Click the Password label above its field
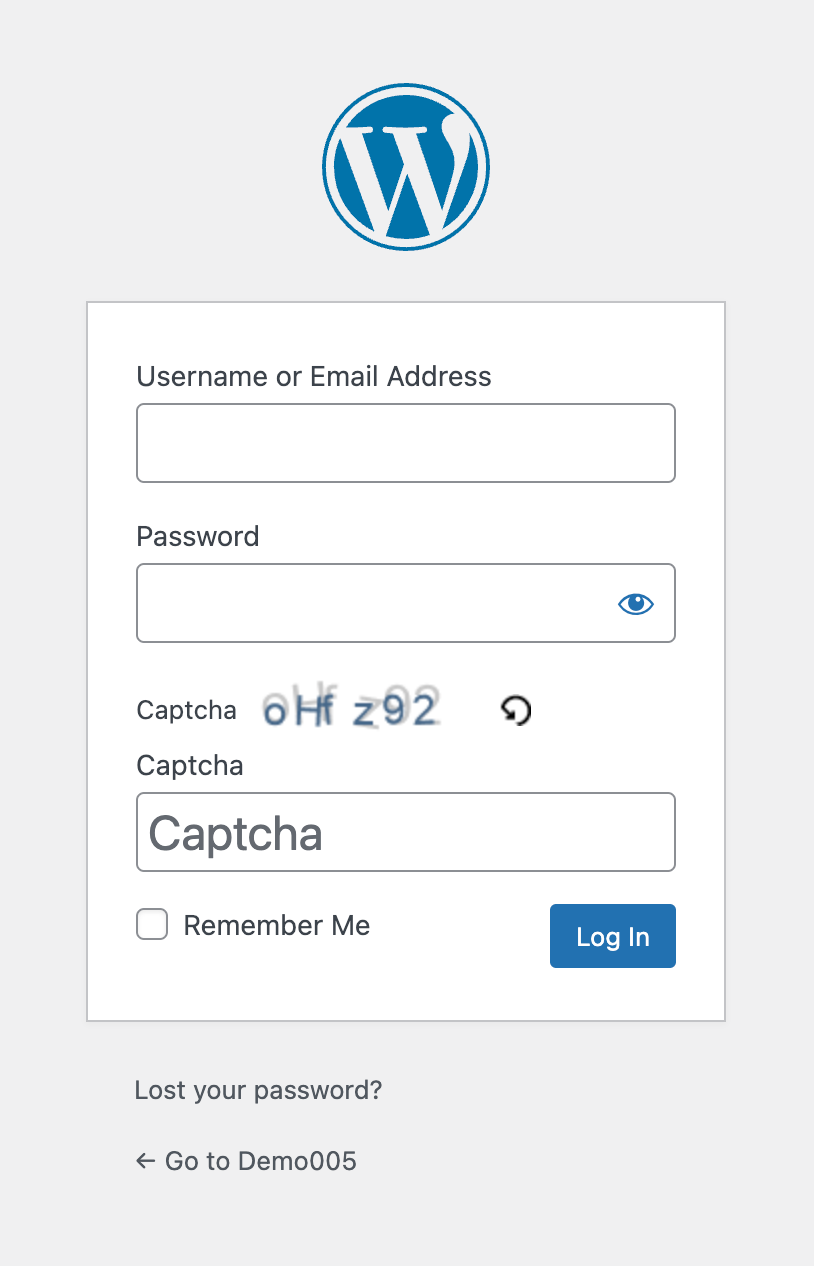Screen dimensions: 814x1266 pos(198,536)
